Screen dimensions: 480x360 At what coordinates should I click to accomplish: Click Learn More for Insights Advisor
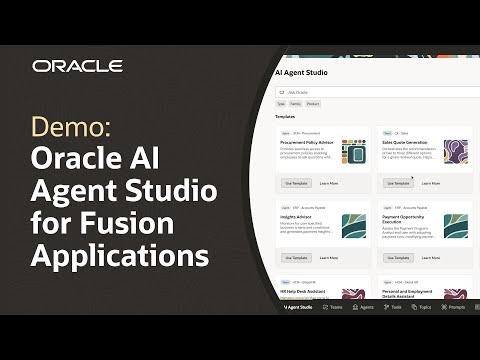point(329,258)
